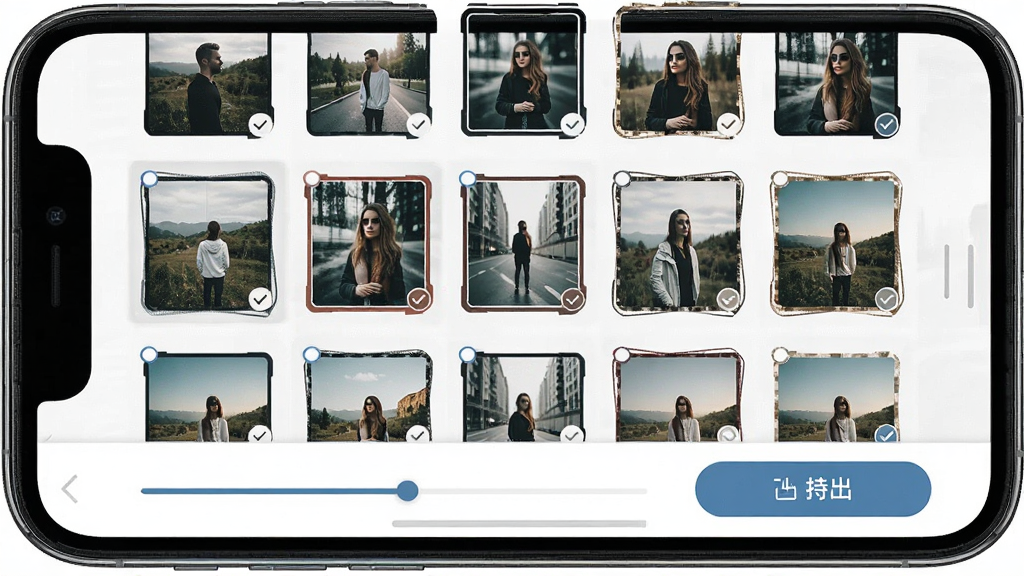Toggle checkmark on top-row woman in blurred forest
The image size is (1024, 576).
pyautogui.click(x=572, y=124)
